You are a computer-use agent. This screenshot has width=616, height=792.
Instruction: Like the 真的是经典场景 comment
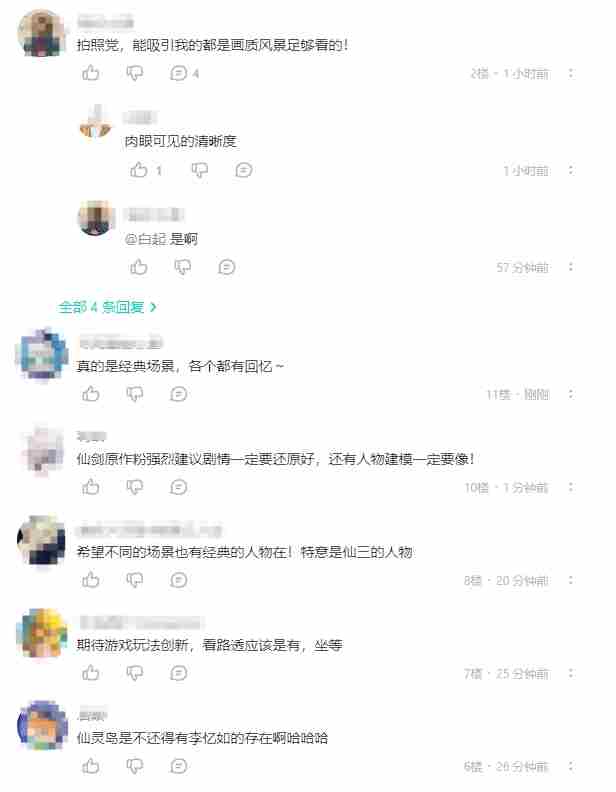pyautogui.click(x=91, y=393)
